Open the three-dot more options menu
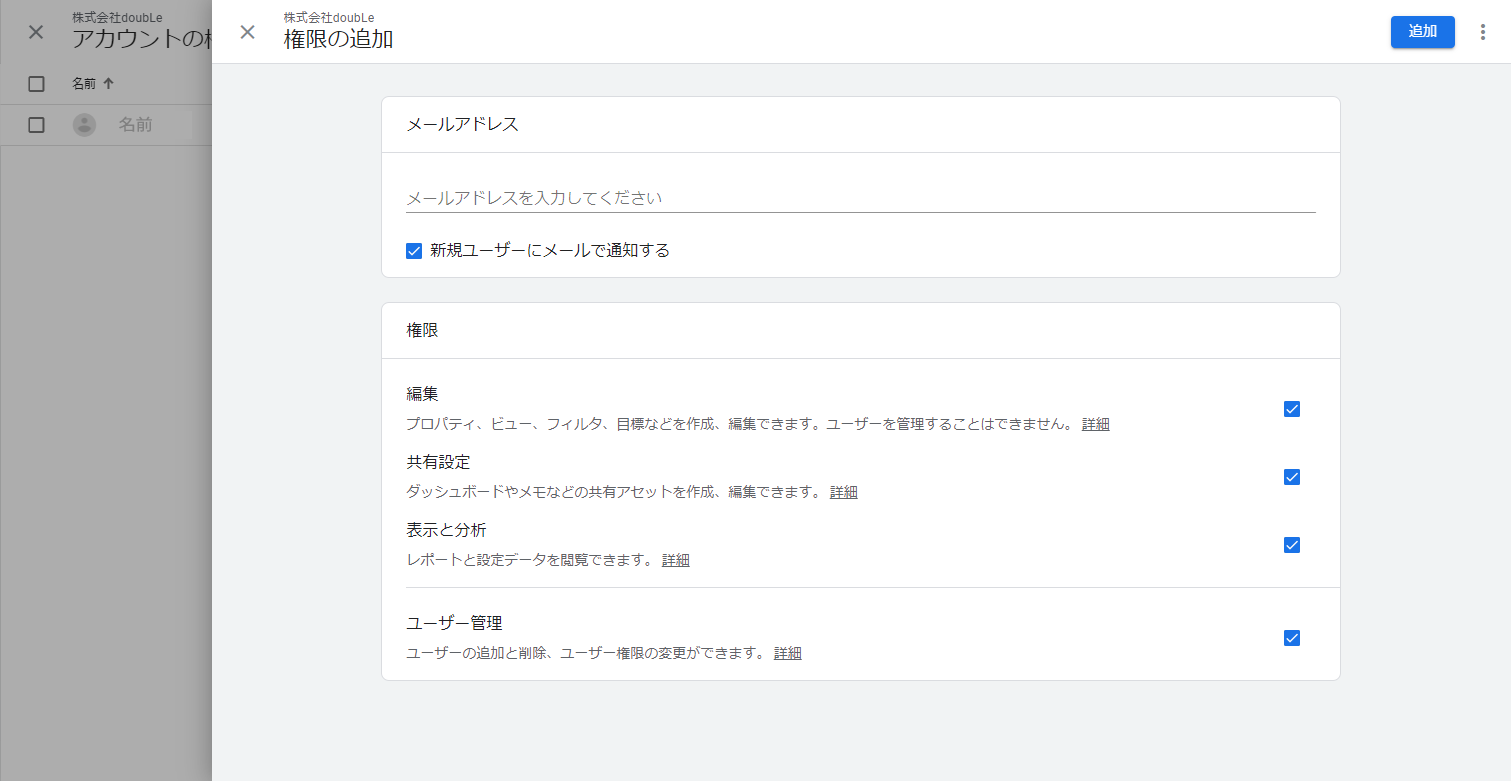 pos(1483,32)
